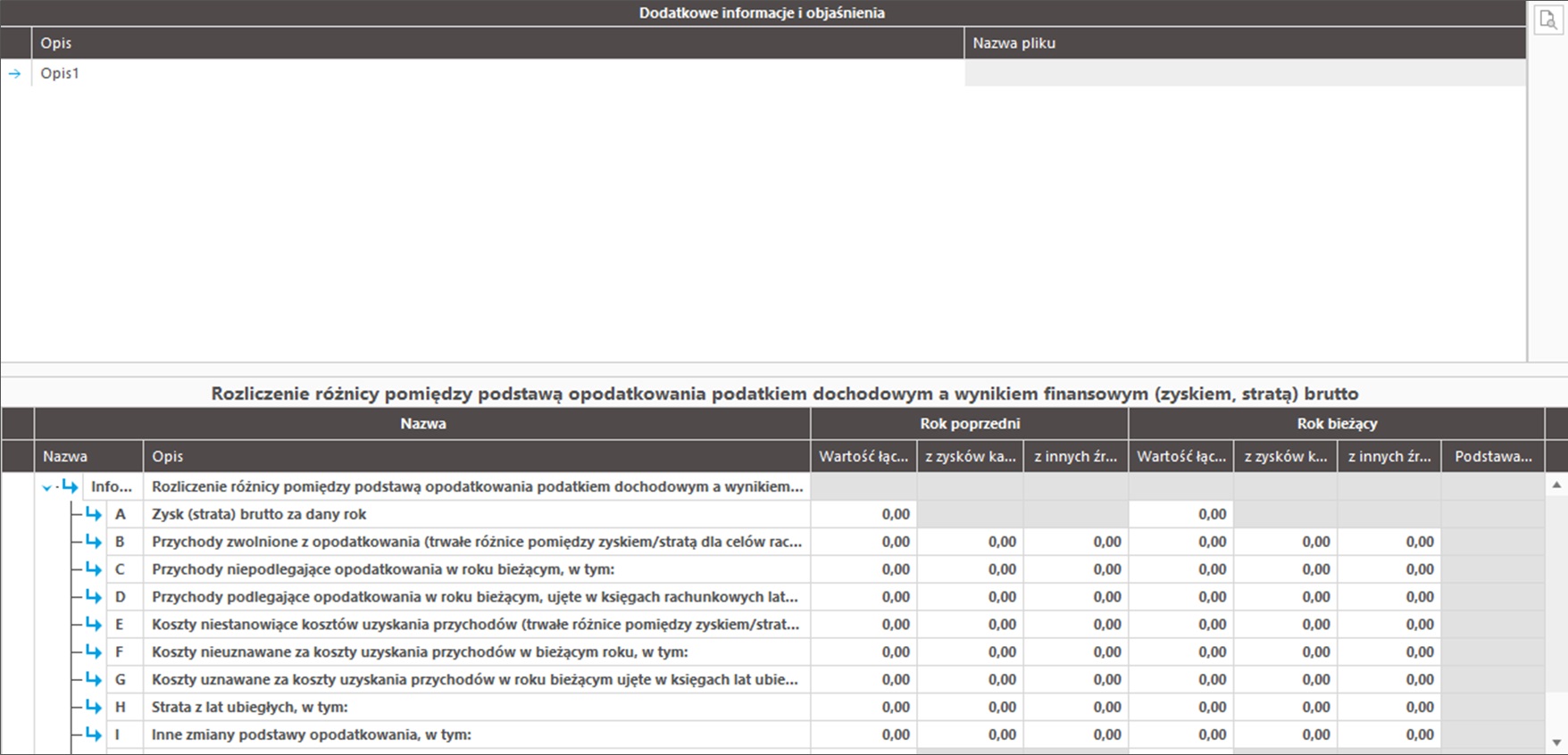1568x755 pixels.
Task: Click the blue row indicator arrow near Opis1
Action: 15,73
